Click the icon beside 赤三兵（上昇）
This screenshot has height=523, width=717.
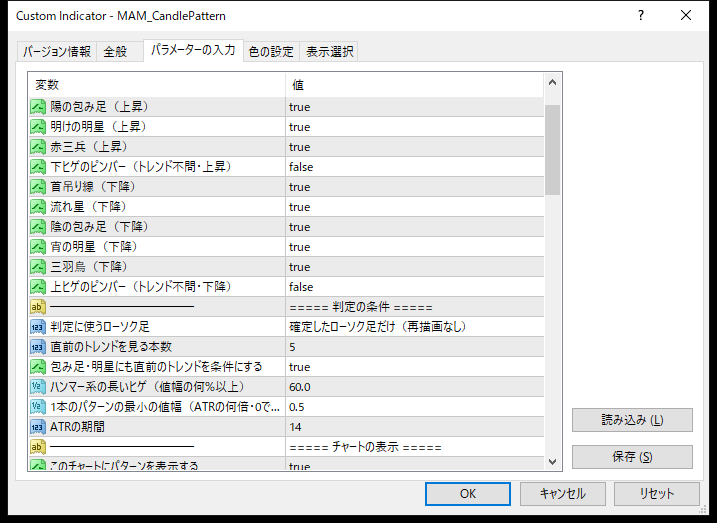pos(38,147)
